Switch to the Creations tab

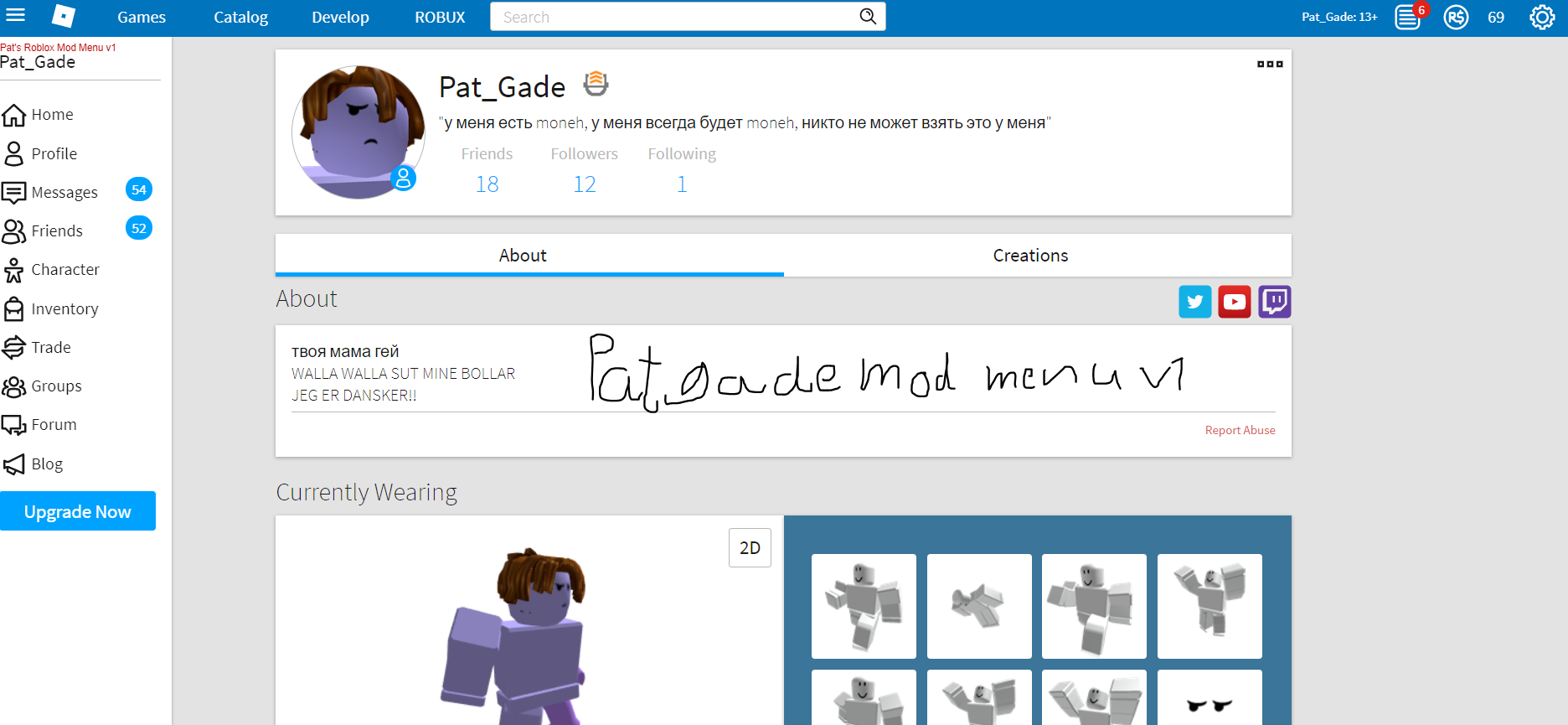(x=1038, y=256)
